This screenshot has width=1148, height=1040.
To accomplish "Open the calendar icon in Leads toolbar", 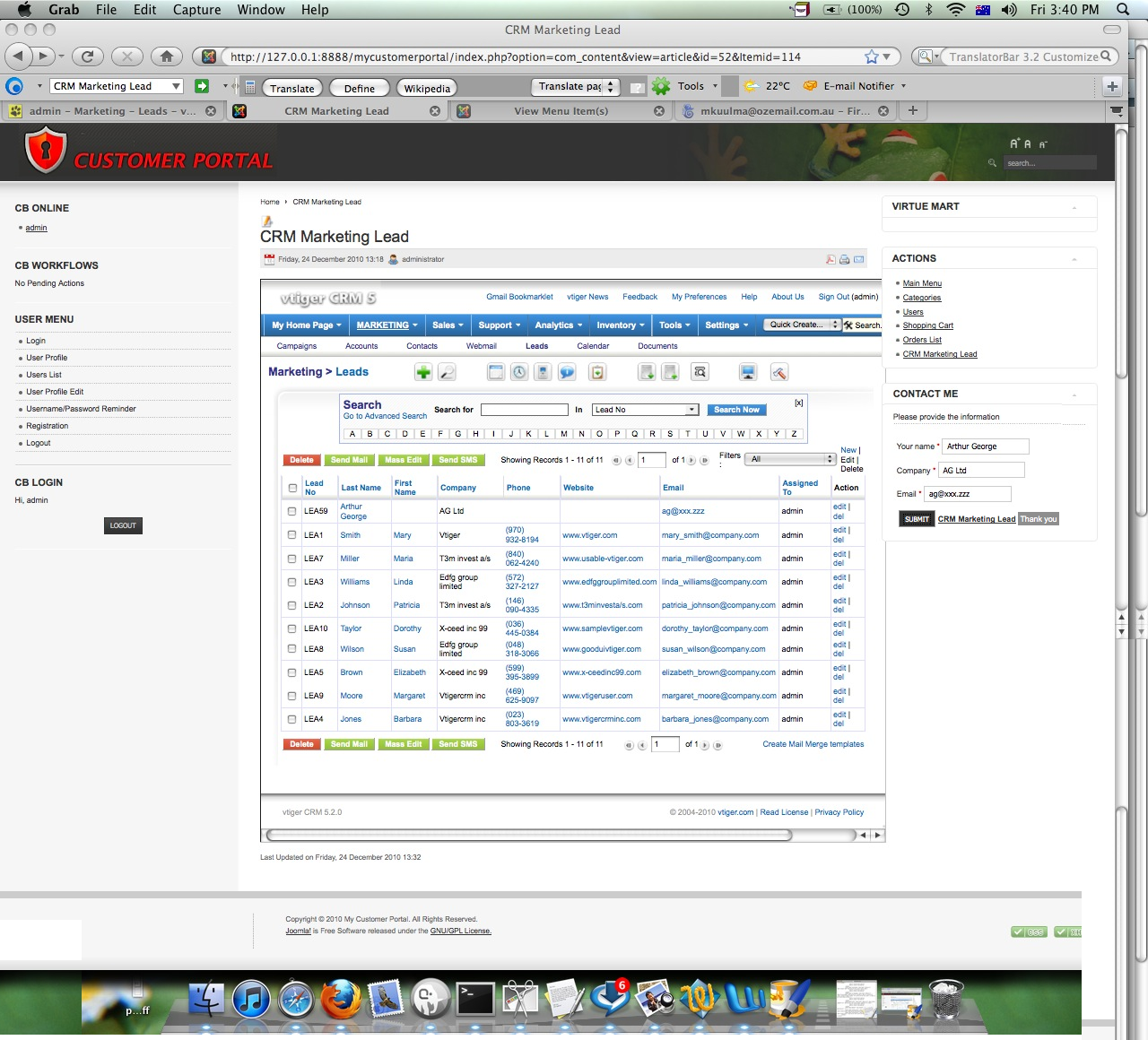I will pyautogui.click(x=496, y=372).
